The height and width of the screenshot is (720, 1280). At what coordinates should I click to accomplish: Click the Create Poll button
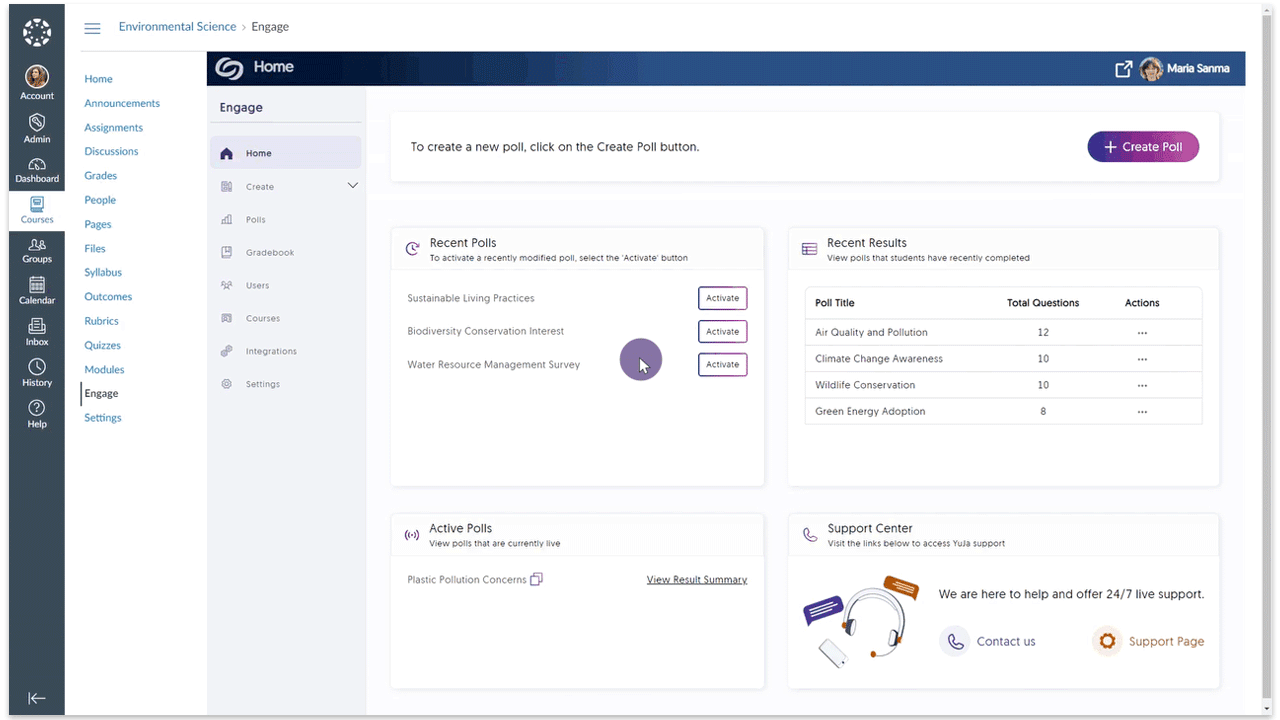click(x=1142, y=147)
